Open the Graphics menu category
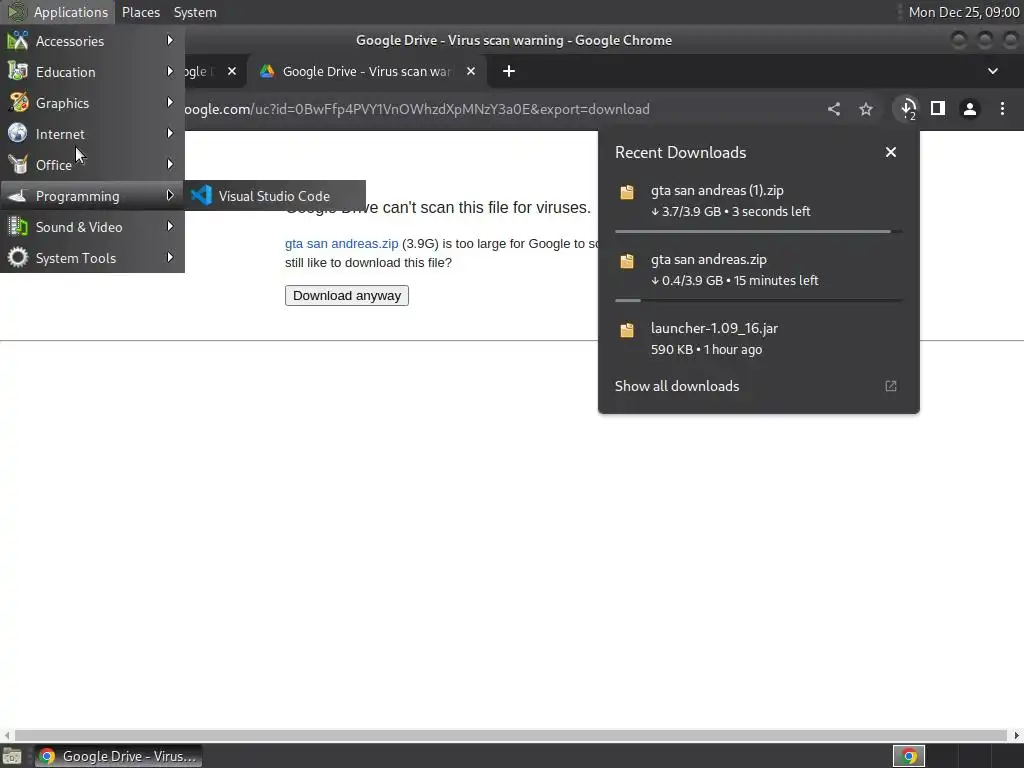 [x=92, y=103]
